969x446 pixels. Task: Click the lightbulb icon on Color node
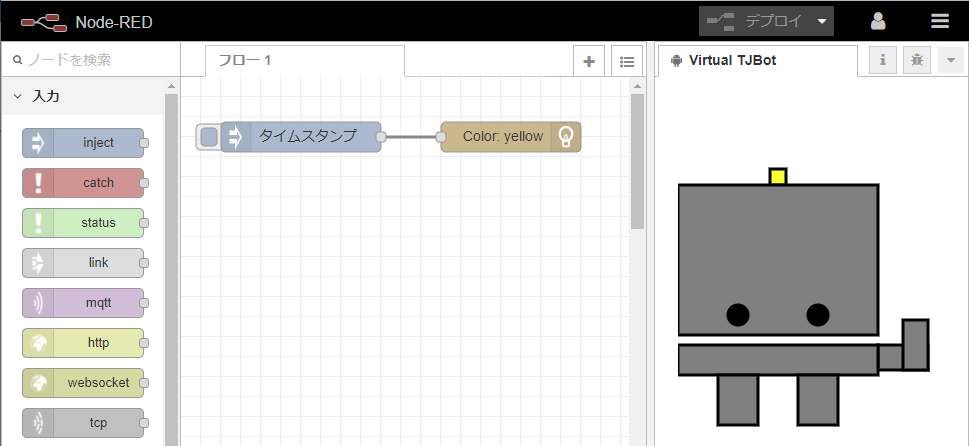565,137
